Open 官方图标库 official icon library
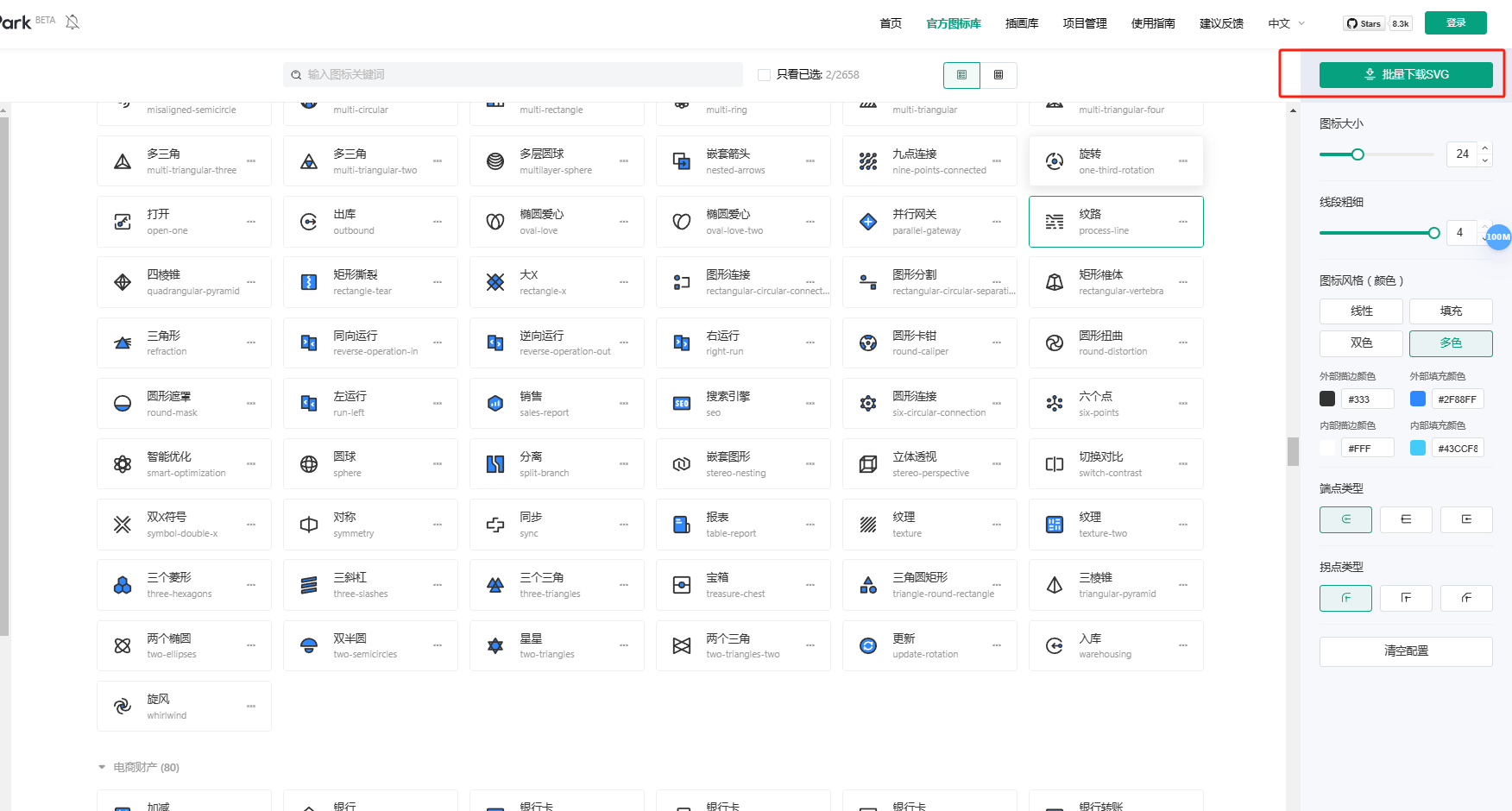 point(954,23)
